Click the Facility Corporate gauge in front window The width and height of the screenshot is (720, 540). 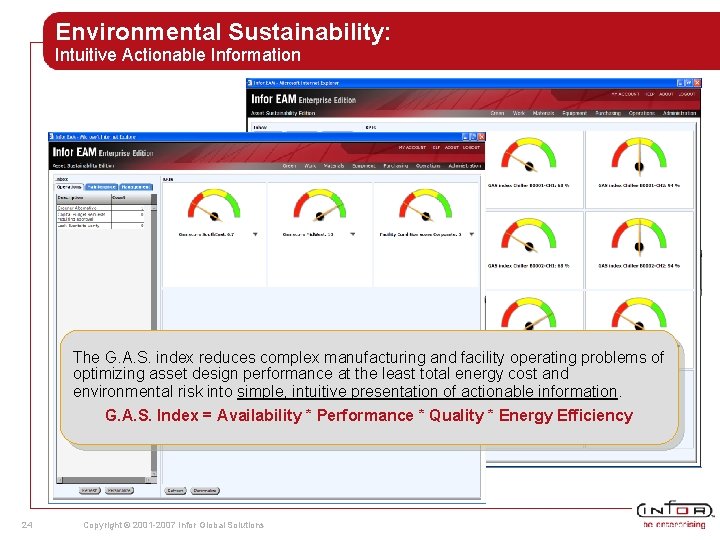click(x=425, y=204)
